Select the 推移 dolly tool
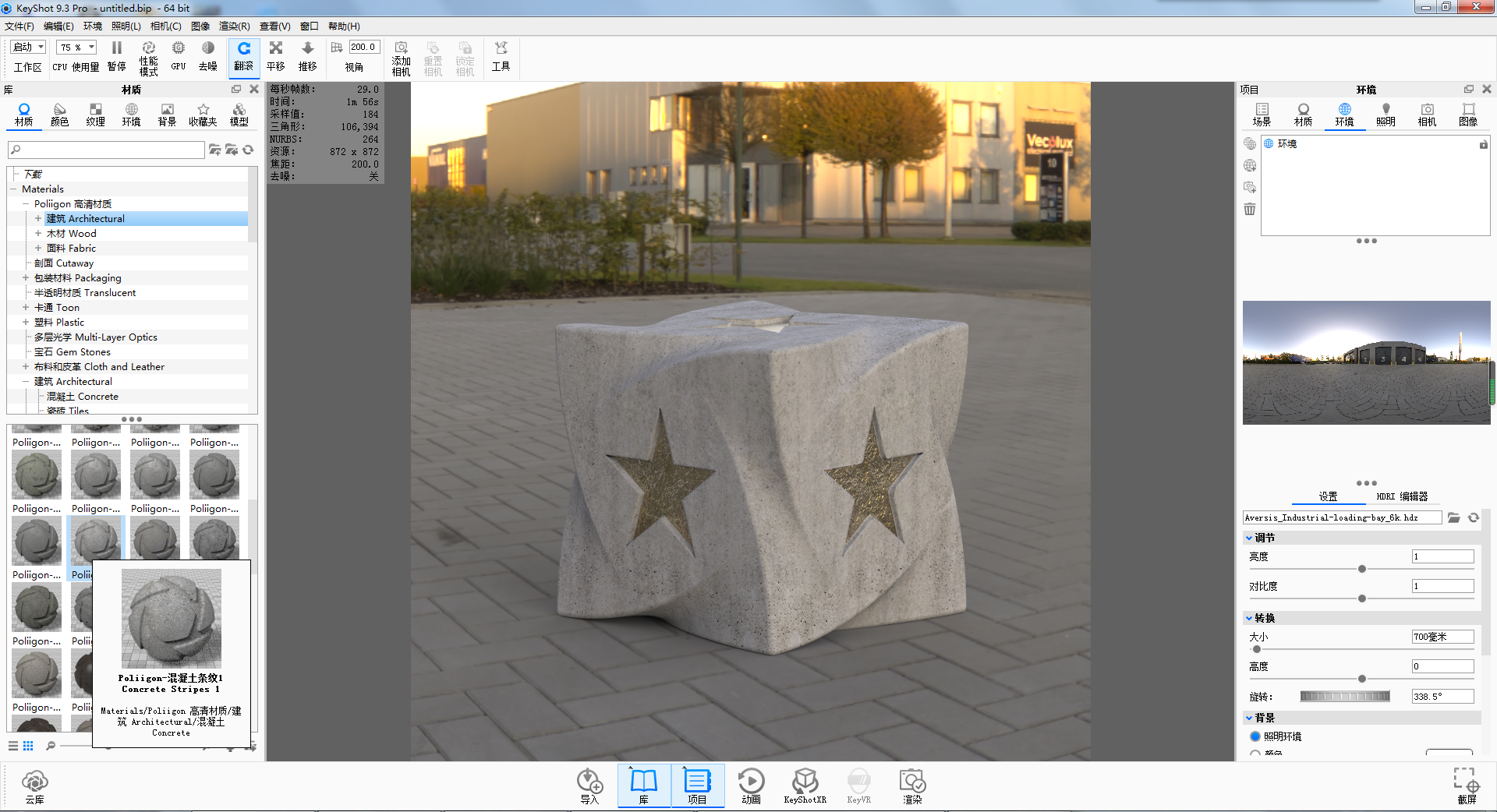 click(x=308, y=57)
